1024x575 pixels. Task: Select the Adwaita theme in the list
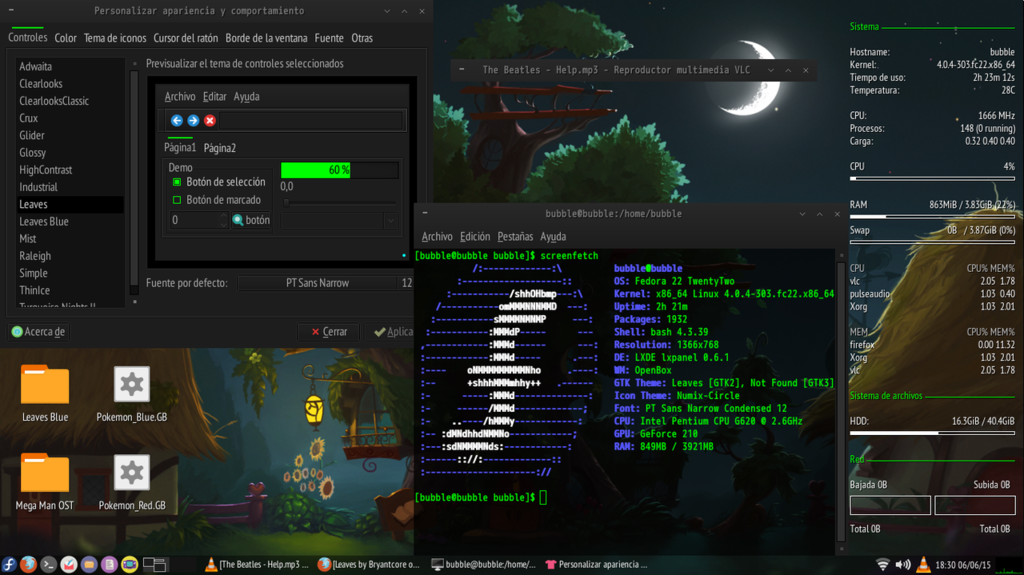point(70,66)
